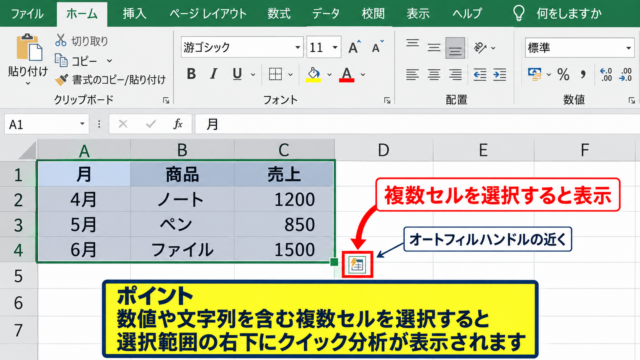Select column D header

pos(383,150)
